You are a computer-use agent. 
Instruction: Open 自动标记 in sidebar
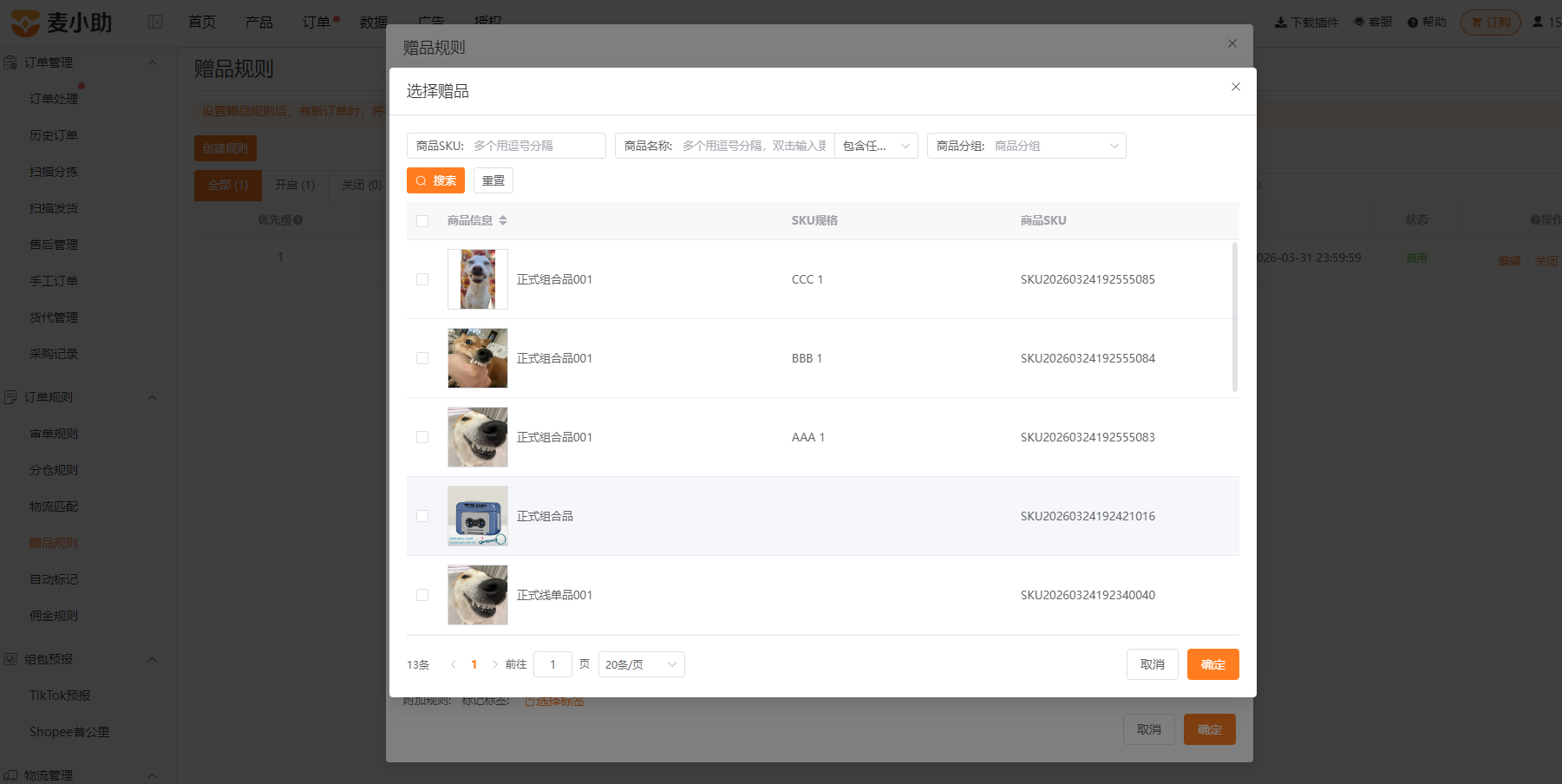tap(54, 579)
